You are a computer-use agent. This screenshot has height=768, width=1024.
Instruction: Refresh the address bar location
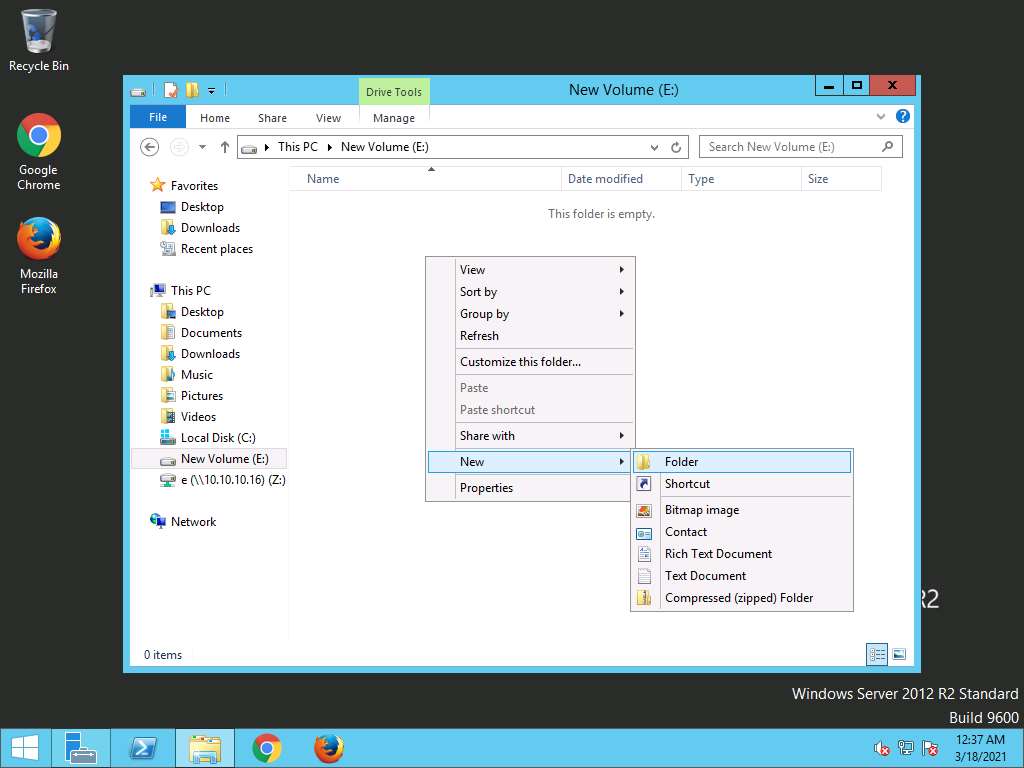pyautogui.click(x=676, y=148)
